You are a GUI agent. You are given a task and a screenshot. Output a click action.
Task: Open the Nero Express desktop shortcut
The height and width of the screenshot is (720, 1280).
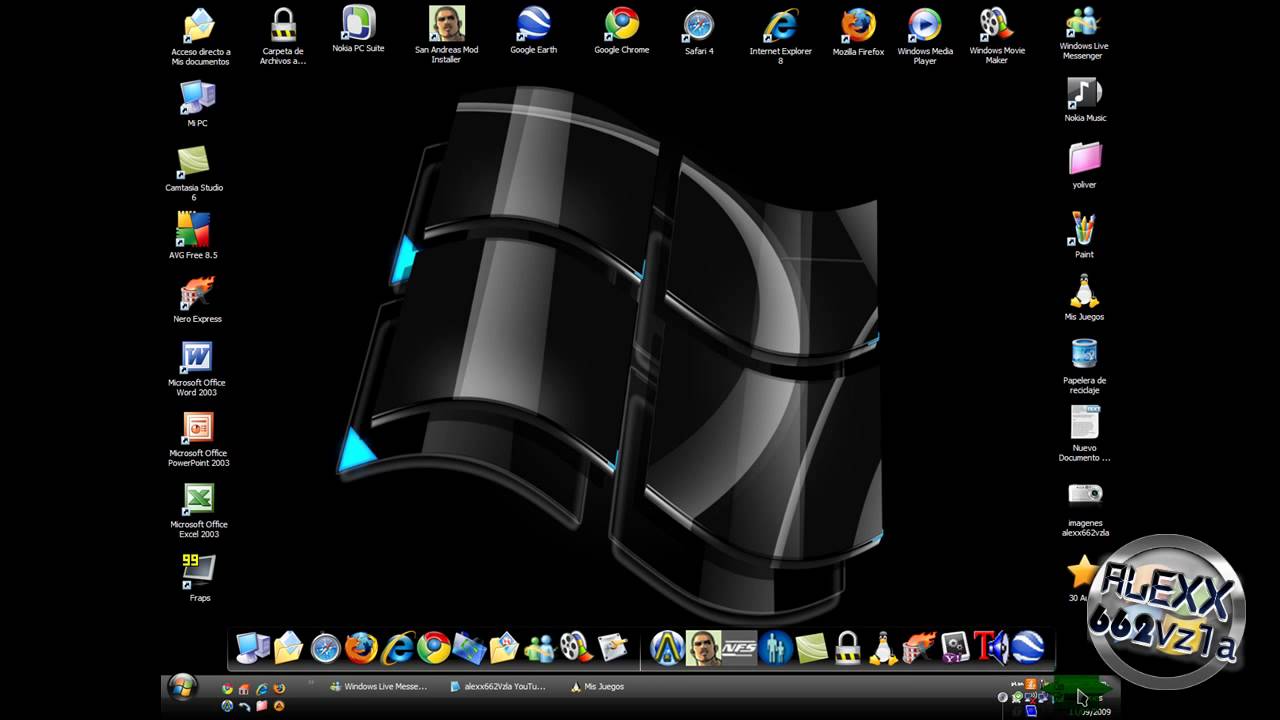(x=197, y=299)
